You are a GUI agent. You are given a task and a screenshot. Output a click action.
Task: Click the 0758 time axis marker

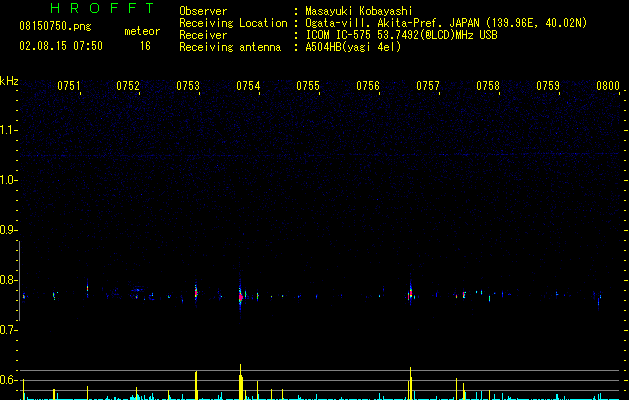(x=488, y=86)
